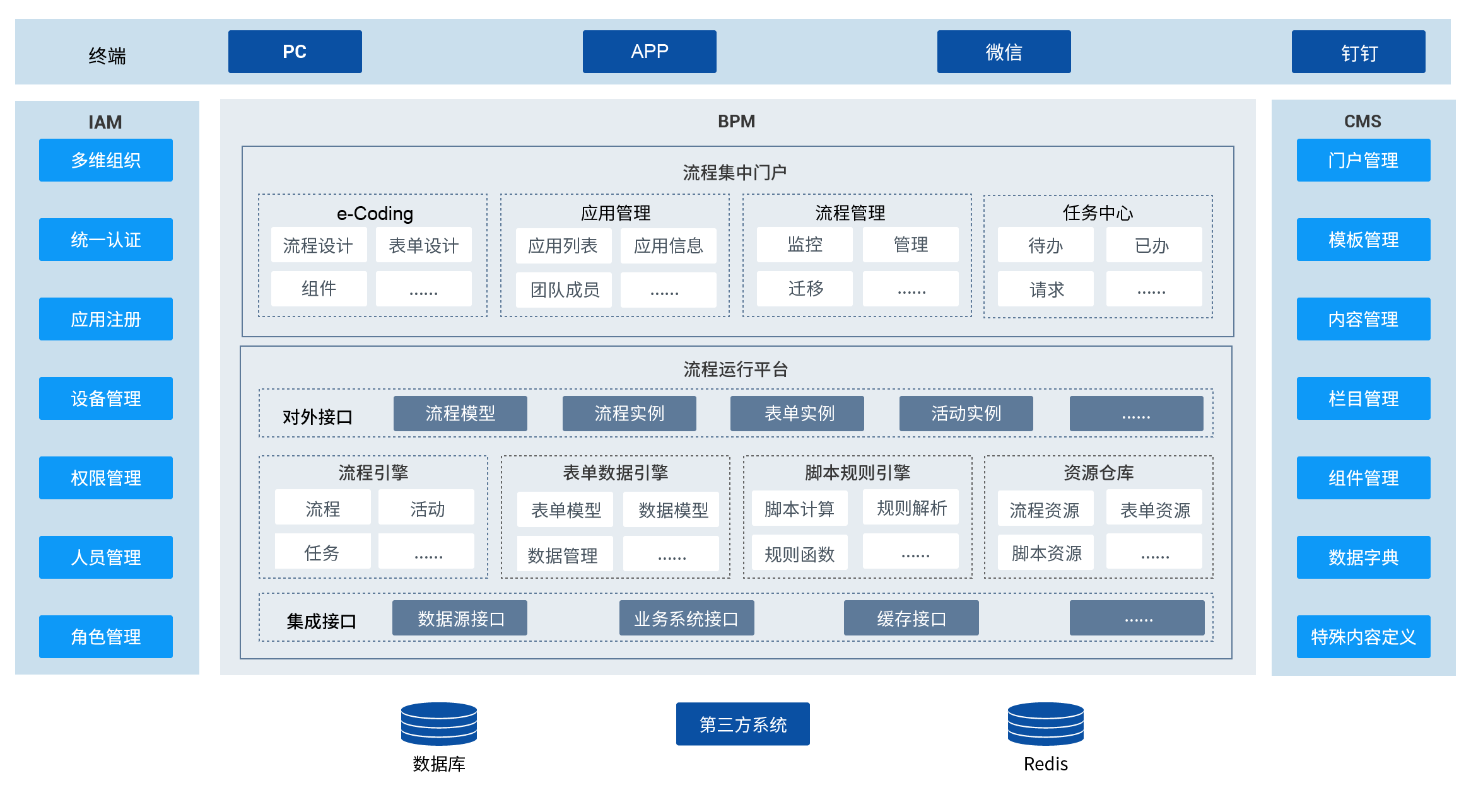
Task: Select 角色管理 in the IAM panel
Action: [x=106, y=637]
